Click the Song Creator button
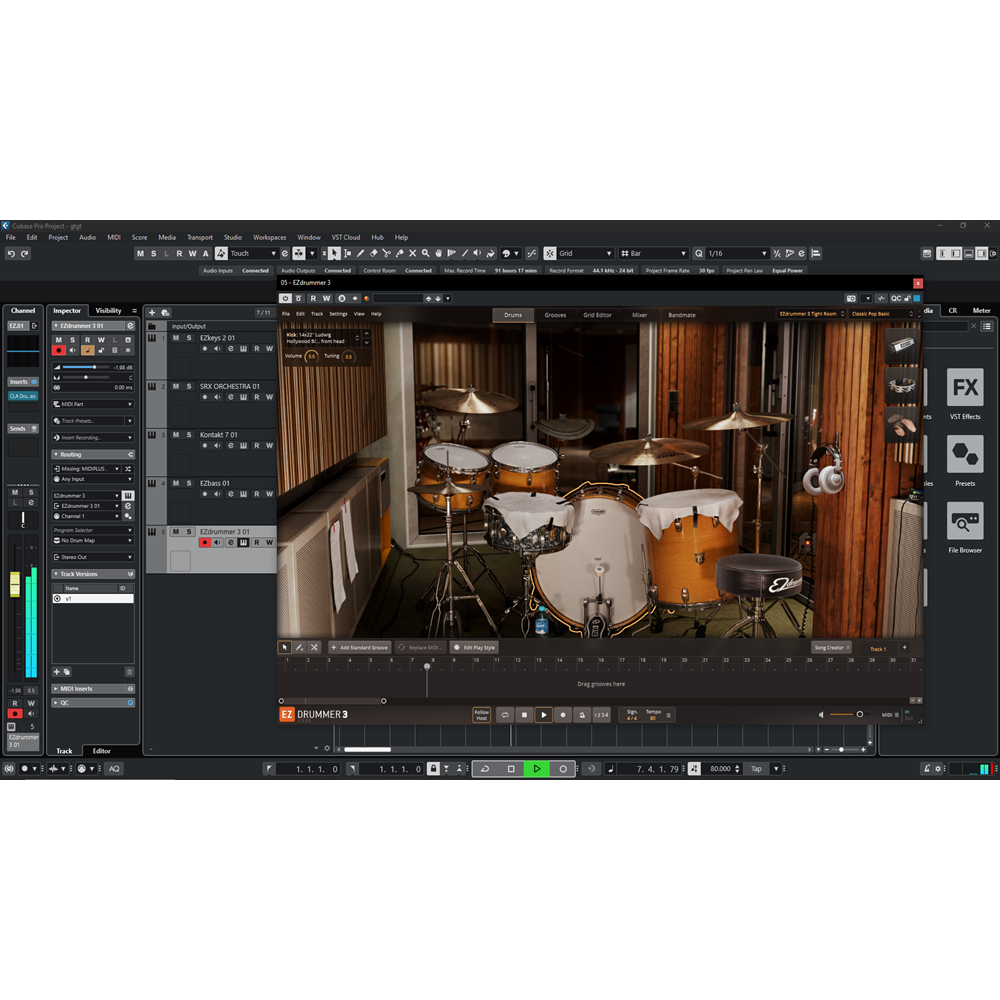This screenshot has height=1000, width=1000. pos(832,647)
